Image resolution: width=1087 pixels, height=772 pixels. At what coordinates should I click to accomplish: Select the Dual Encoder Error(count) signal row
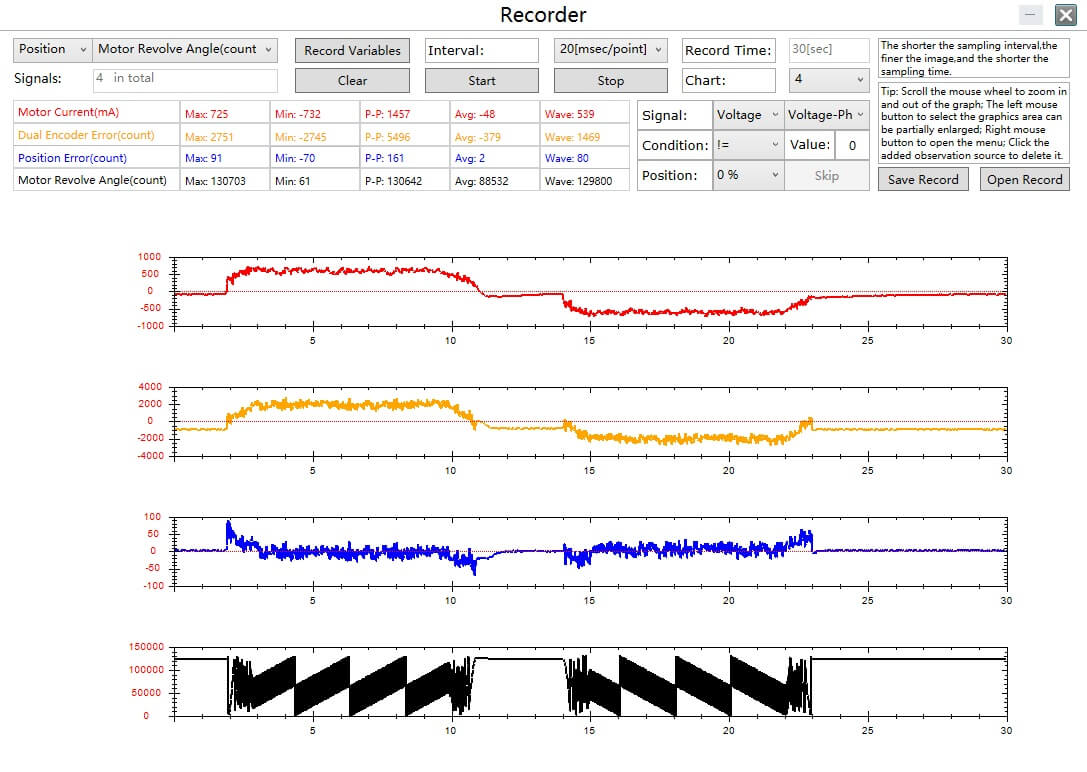(96, 135)
